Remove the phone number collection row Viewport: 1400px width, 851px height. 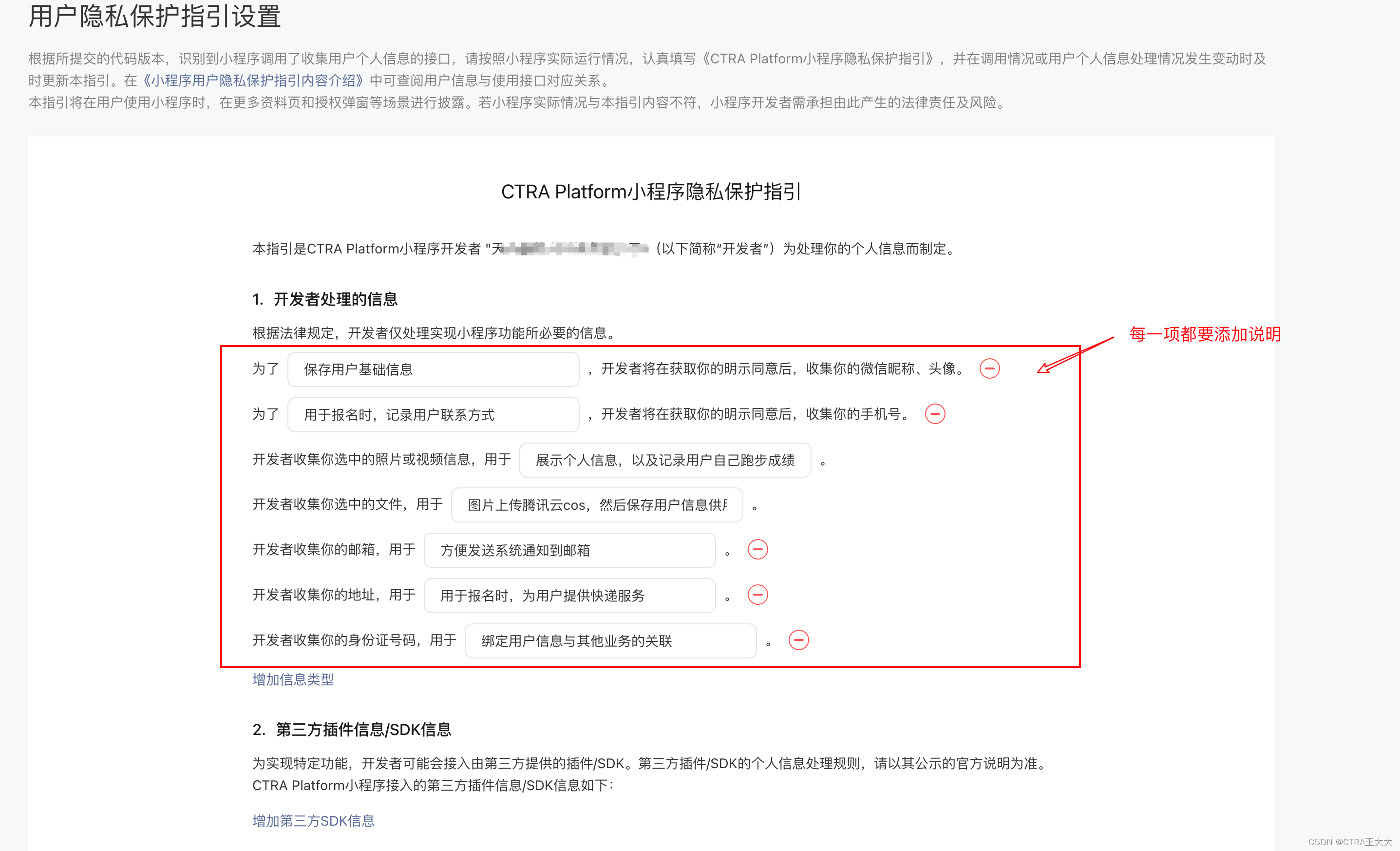pos(935,414)
